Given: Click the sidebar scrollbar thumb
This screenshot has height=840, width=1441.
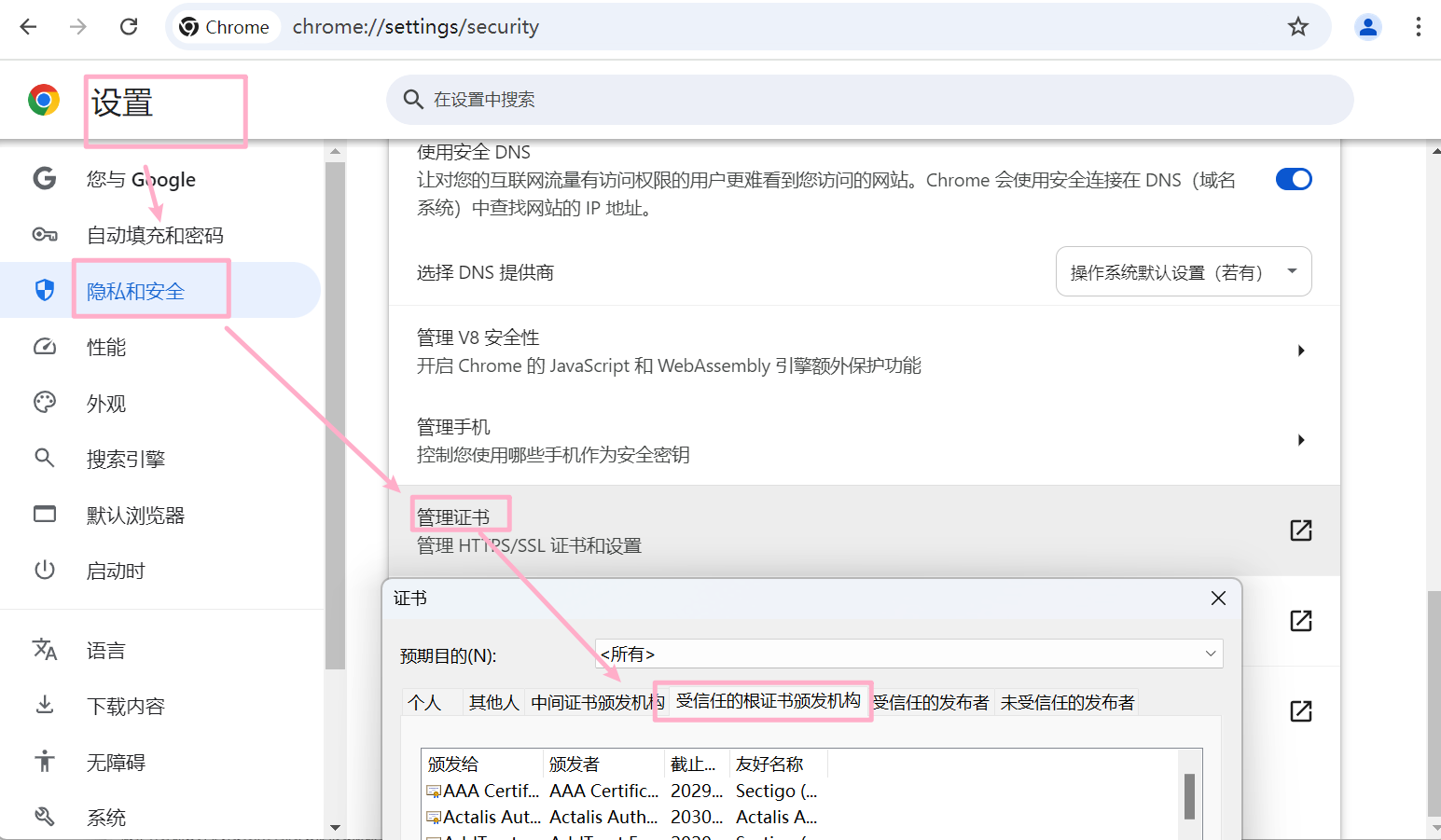Looking at the screenshot, I should 335,416.
